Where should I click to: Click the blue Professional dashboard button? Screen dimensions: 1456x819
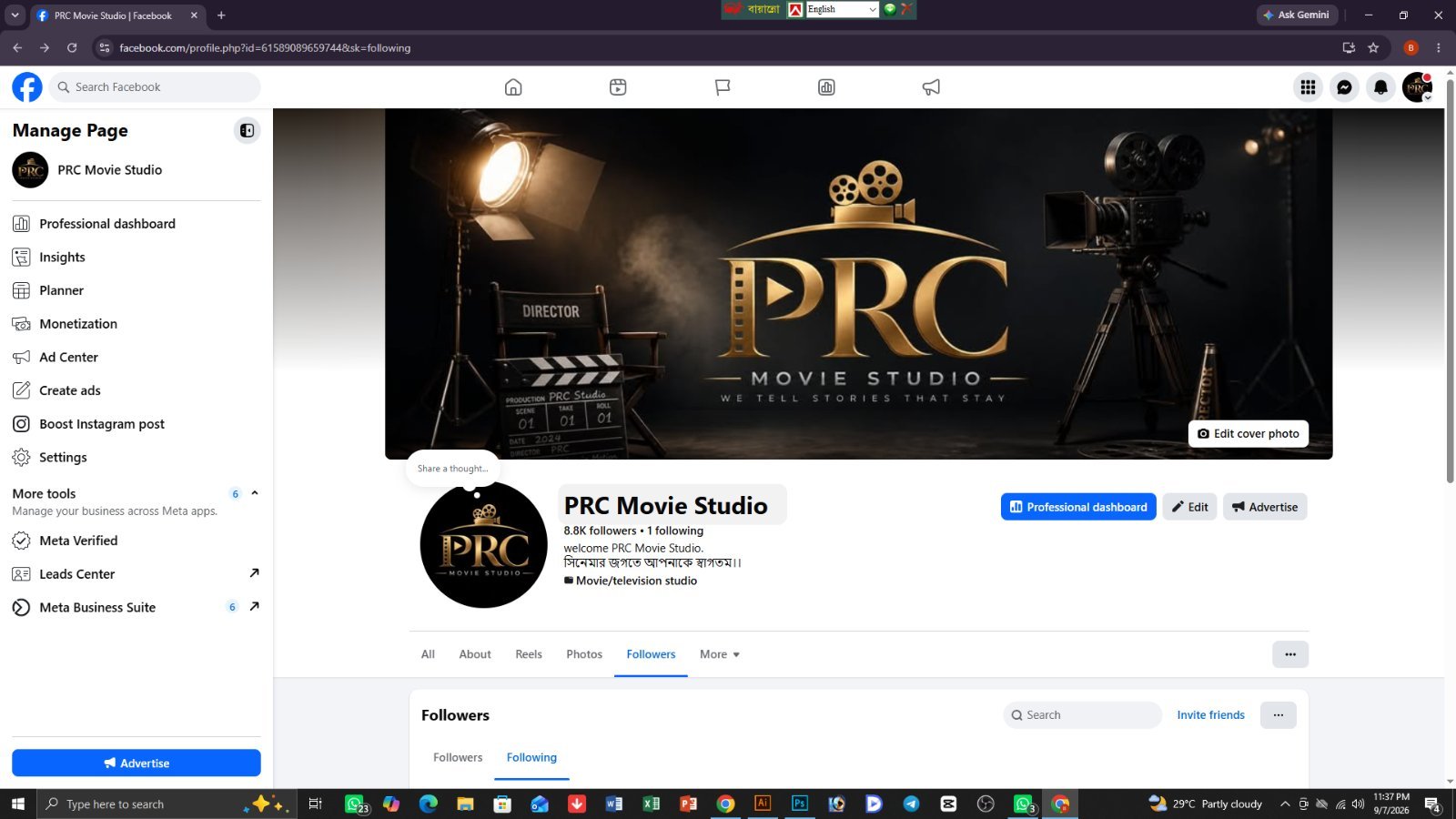click(1078, 507)
